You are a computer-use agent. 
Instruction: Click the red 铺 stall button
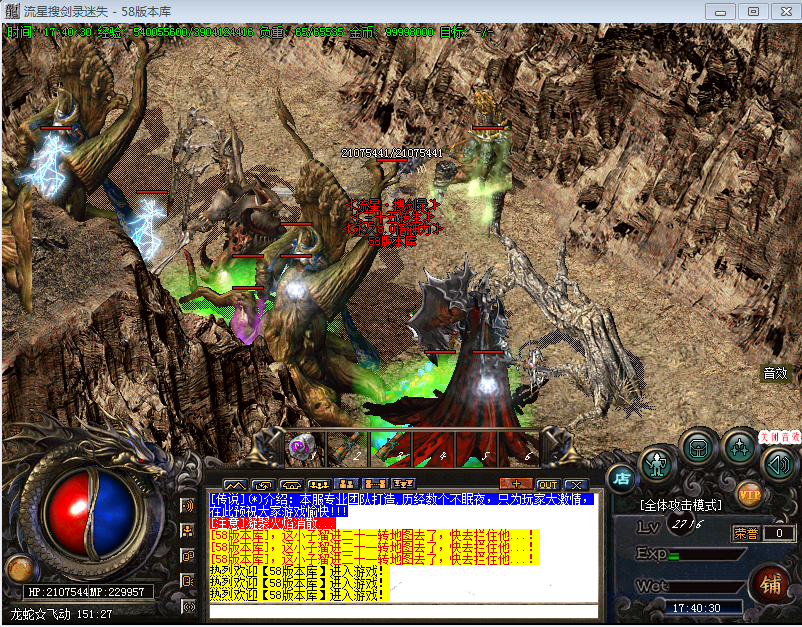pos(770,585)
